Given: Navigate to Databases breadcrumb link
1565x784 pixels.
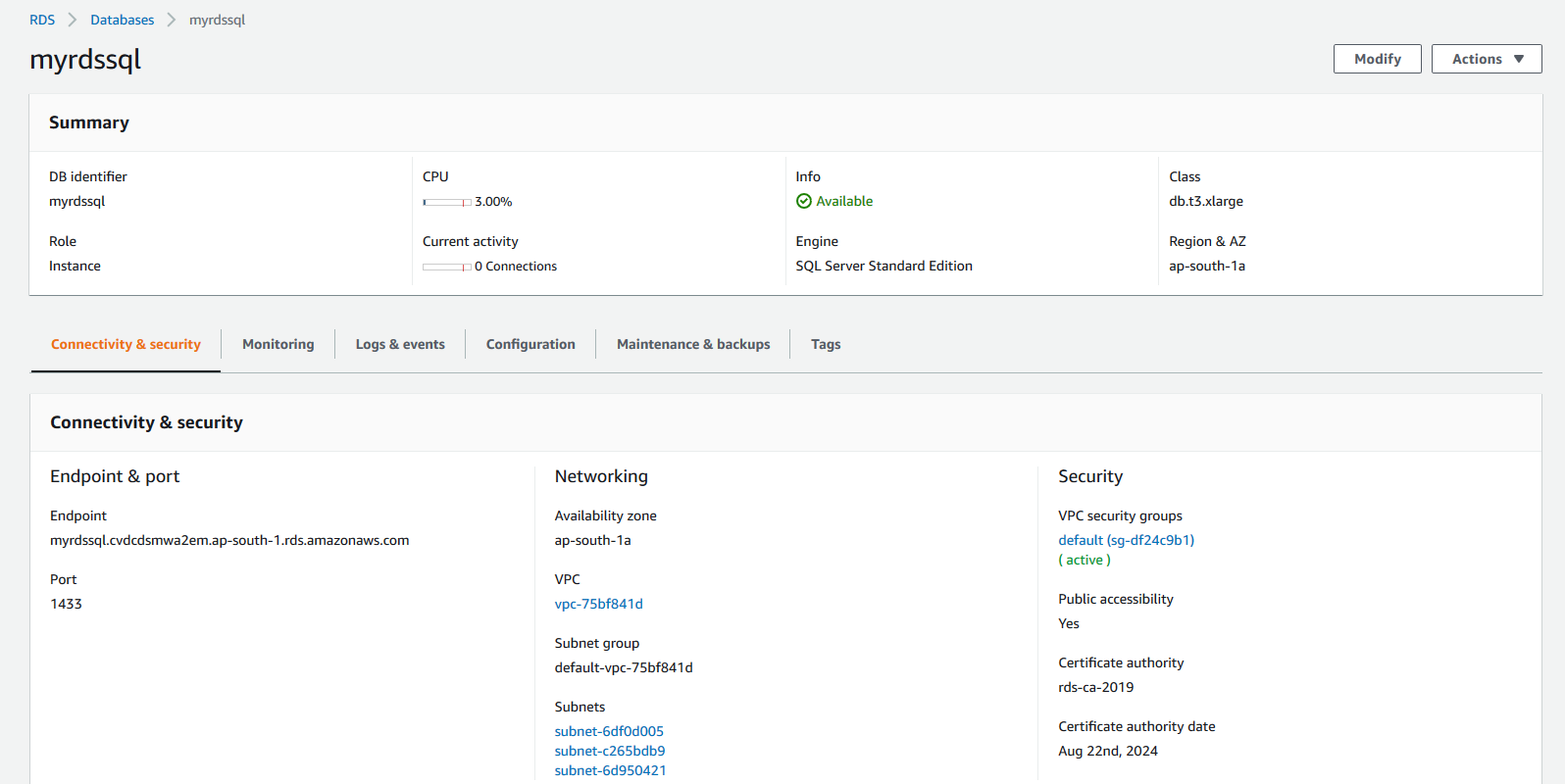Looking at the screenshot, I should [122, 20].
